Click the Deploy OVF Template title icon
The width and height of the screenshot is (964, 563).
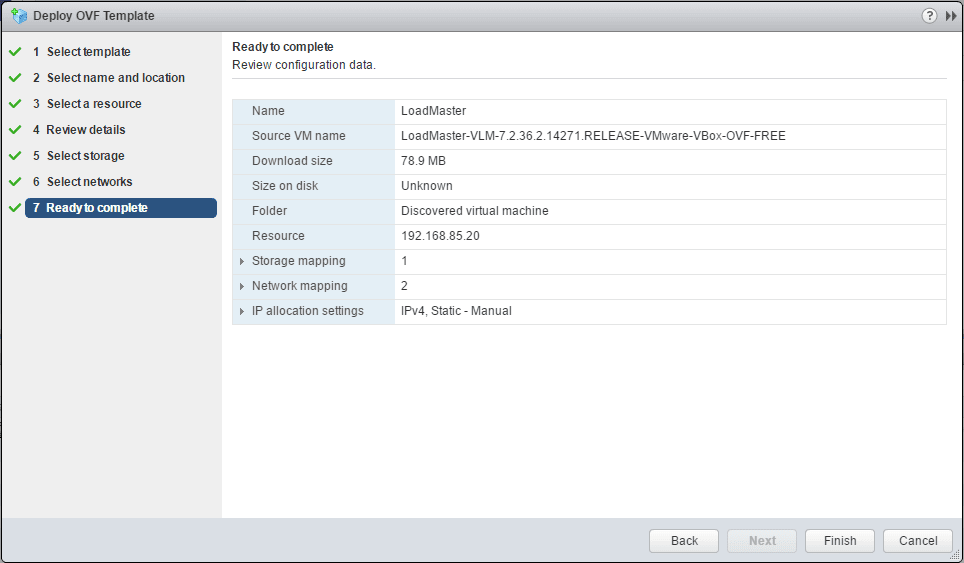tap(19, 15)
